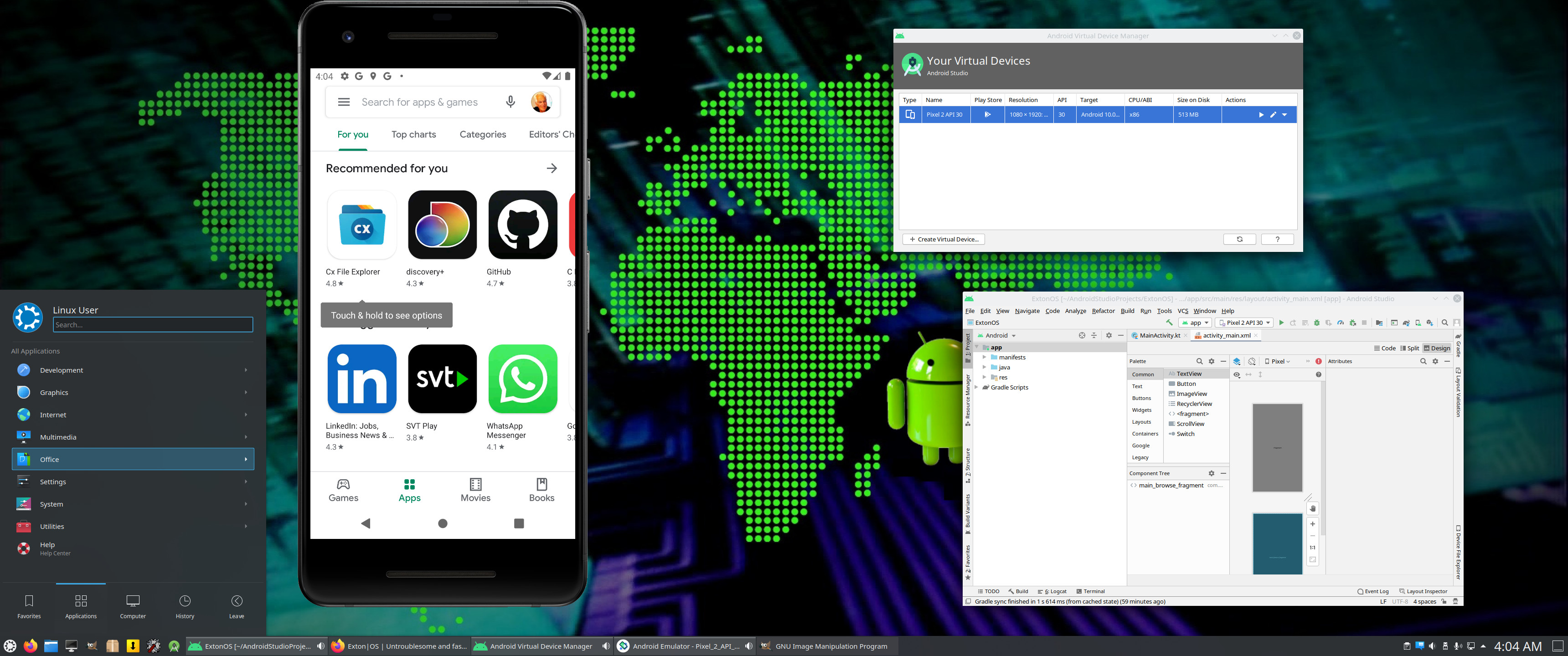This screenshot has width=1568, height=656.
Task: Search the Palette with its magnifier icon
Action: 1199,361
